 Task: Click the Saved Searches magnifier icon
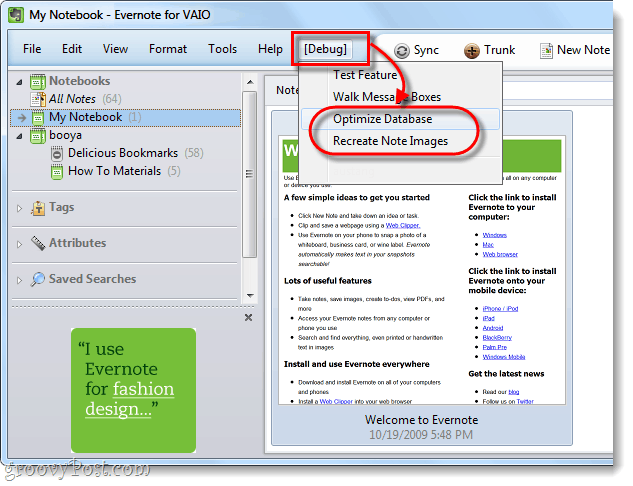38,279
